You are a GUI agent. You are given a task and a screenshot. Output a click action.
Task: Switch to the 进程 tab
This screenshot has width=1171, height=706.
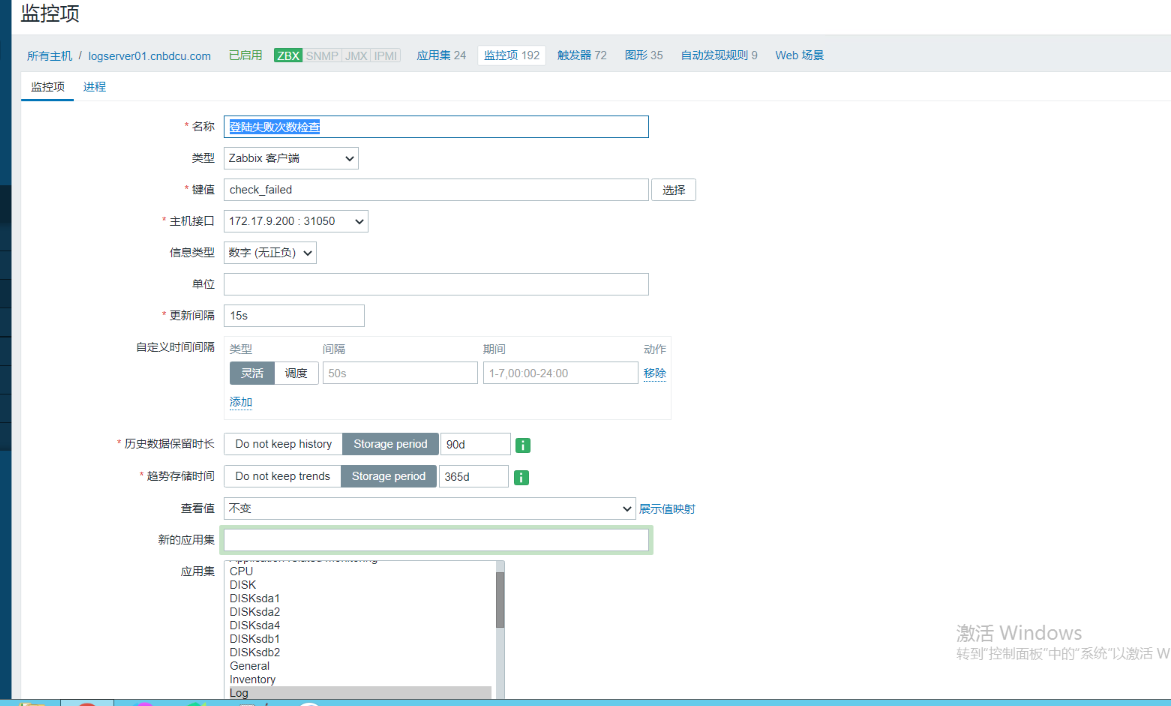click(x=94, y=87)
